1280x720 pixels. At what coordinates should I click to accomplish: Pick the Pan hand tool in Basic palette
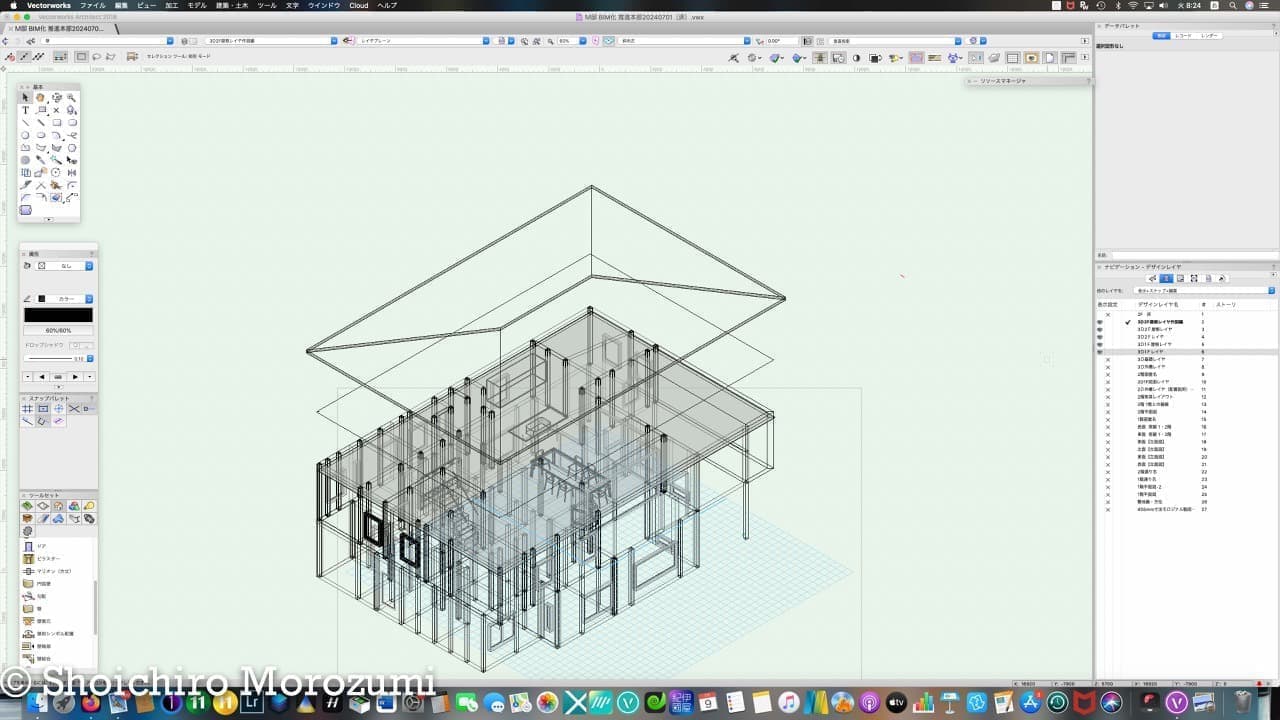(41, 98)
